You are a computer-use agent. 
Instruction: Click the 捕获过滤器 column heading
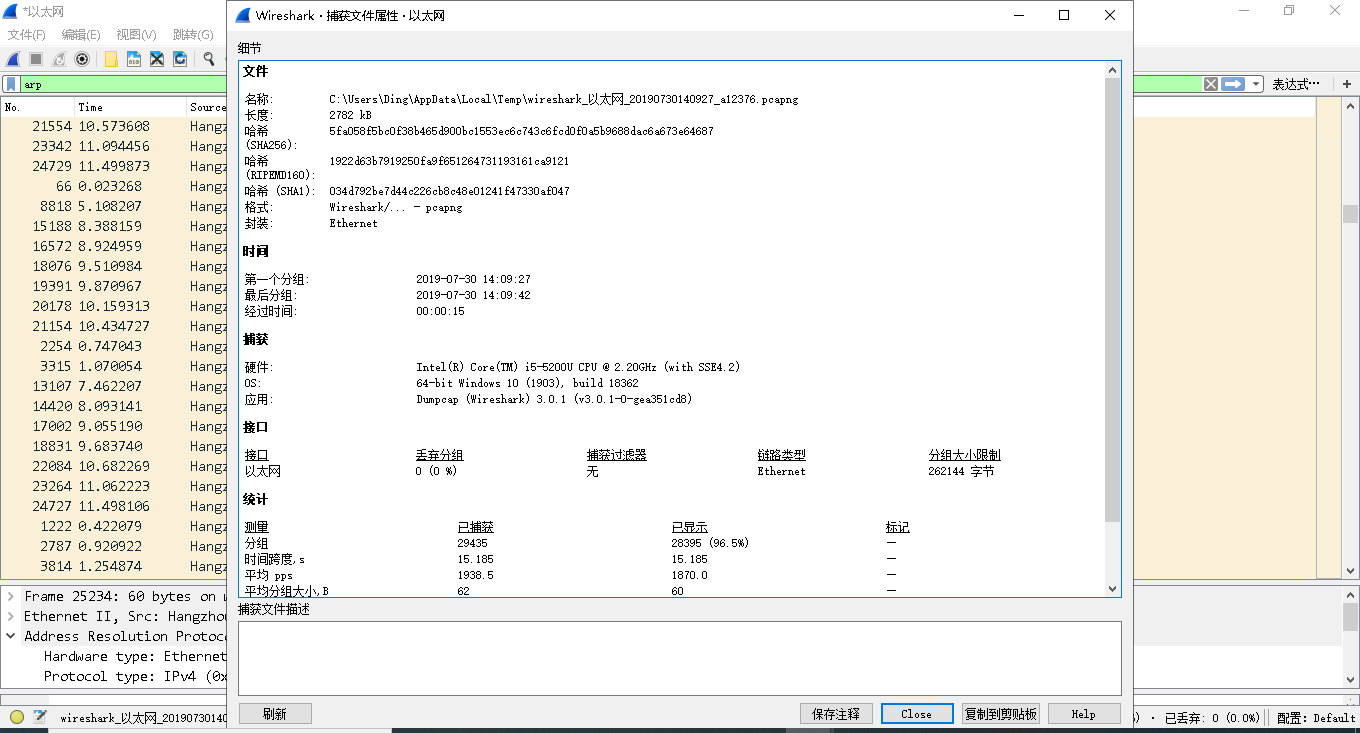[617, 455]
